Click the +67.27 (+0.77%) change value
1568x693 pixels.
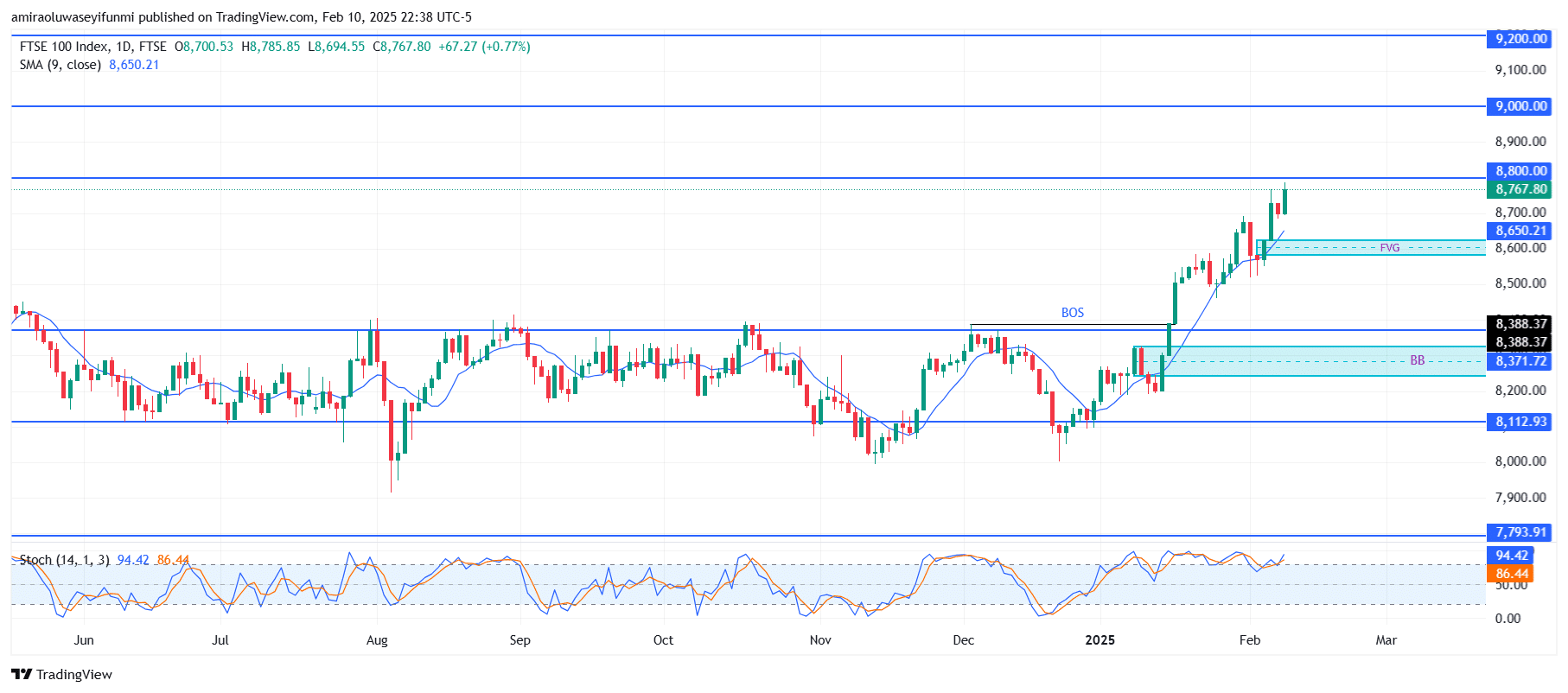(x=484, y=47)
